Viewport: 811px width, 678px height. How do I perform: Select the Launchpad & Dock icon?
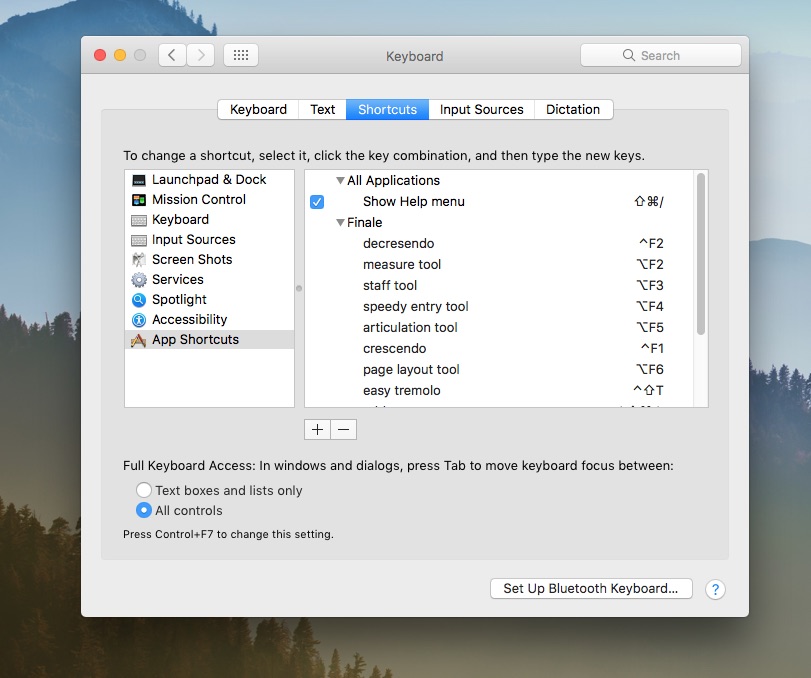click(x=139, y=180)
